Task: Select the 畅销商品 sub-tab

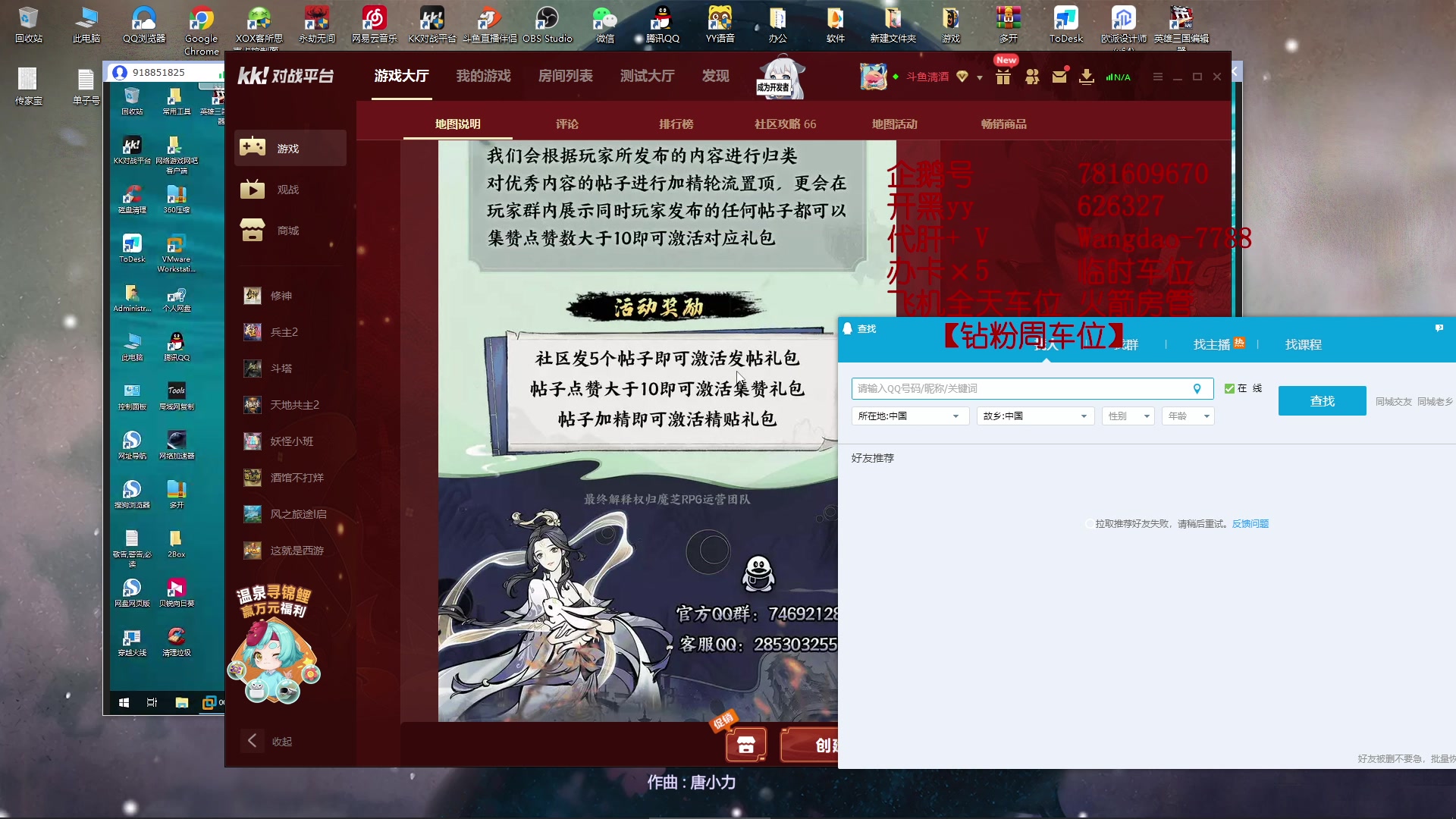Action: coord(1003,124)
